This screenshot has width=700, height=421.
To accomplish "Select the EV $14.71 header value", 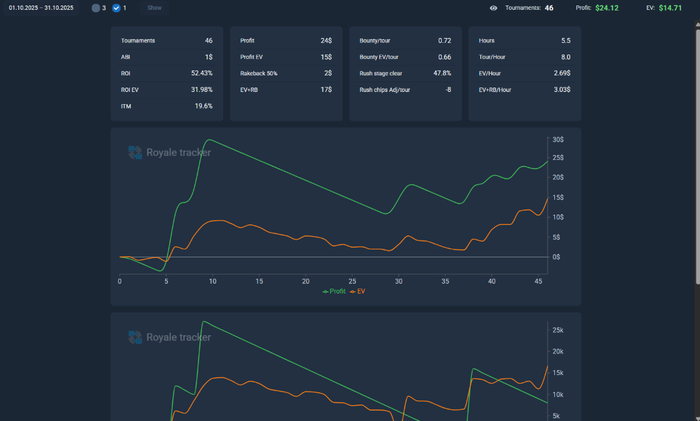I will pyautogui.click(x=670, y=8).
